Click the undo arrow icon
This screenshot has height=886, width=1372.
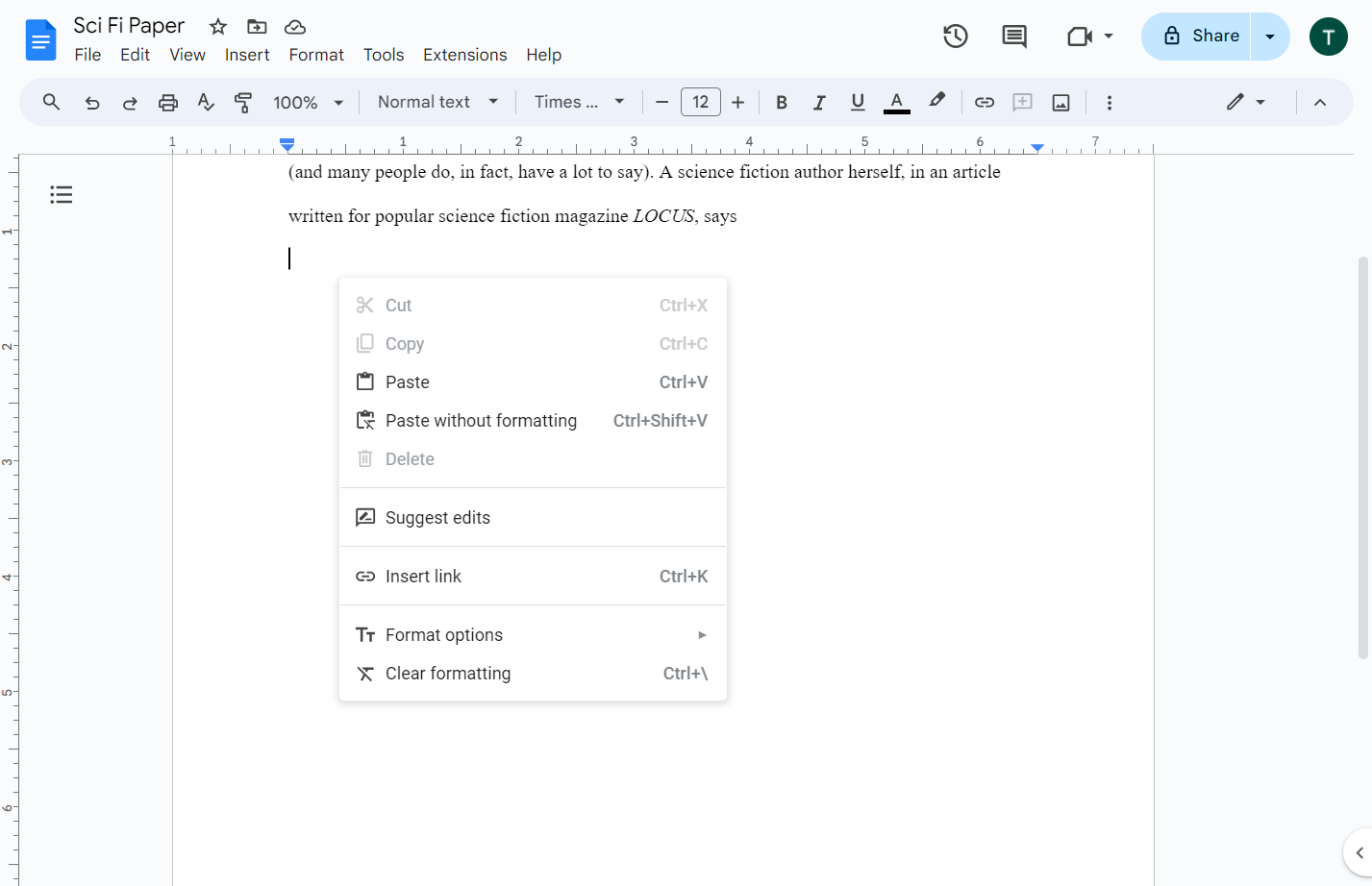92,103
